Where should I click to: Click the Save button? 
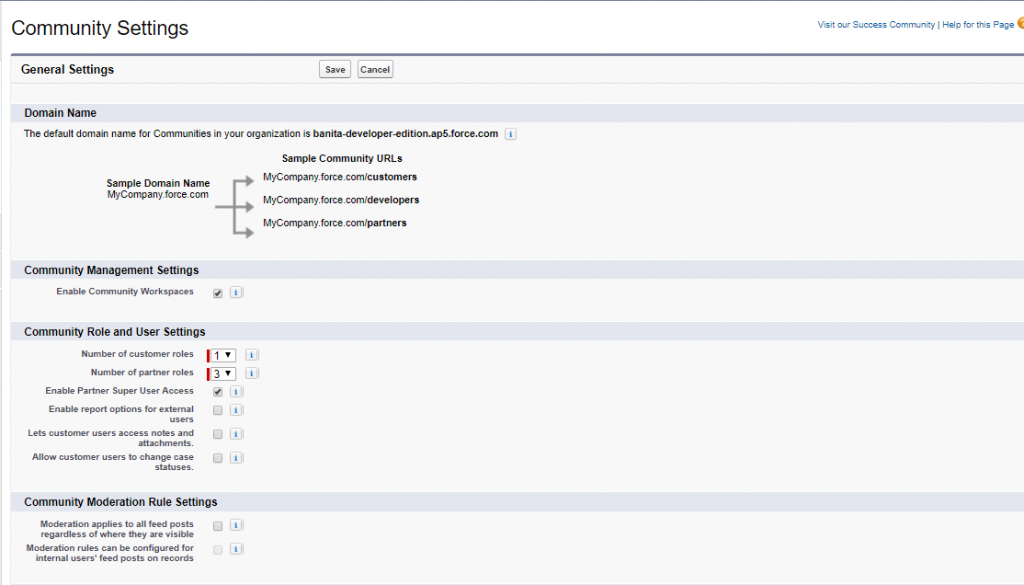[335, 69]
